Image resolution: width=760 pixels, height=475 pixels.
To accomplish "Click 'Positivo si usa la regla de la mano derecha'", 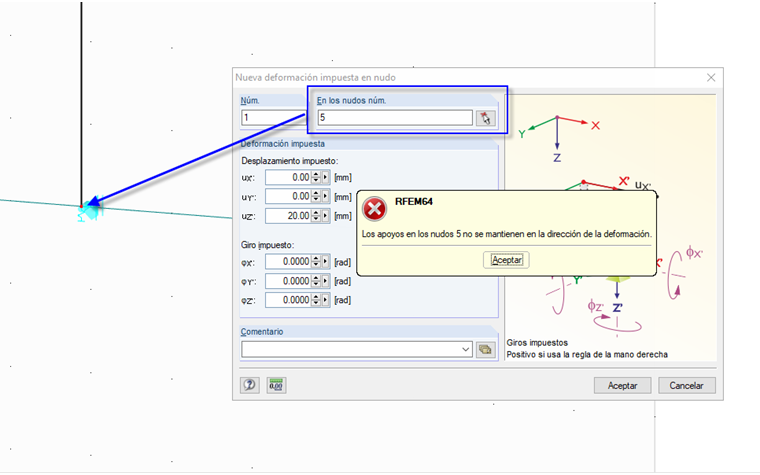I will pos(587,355).
